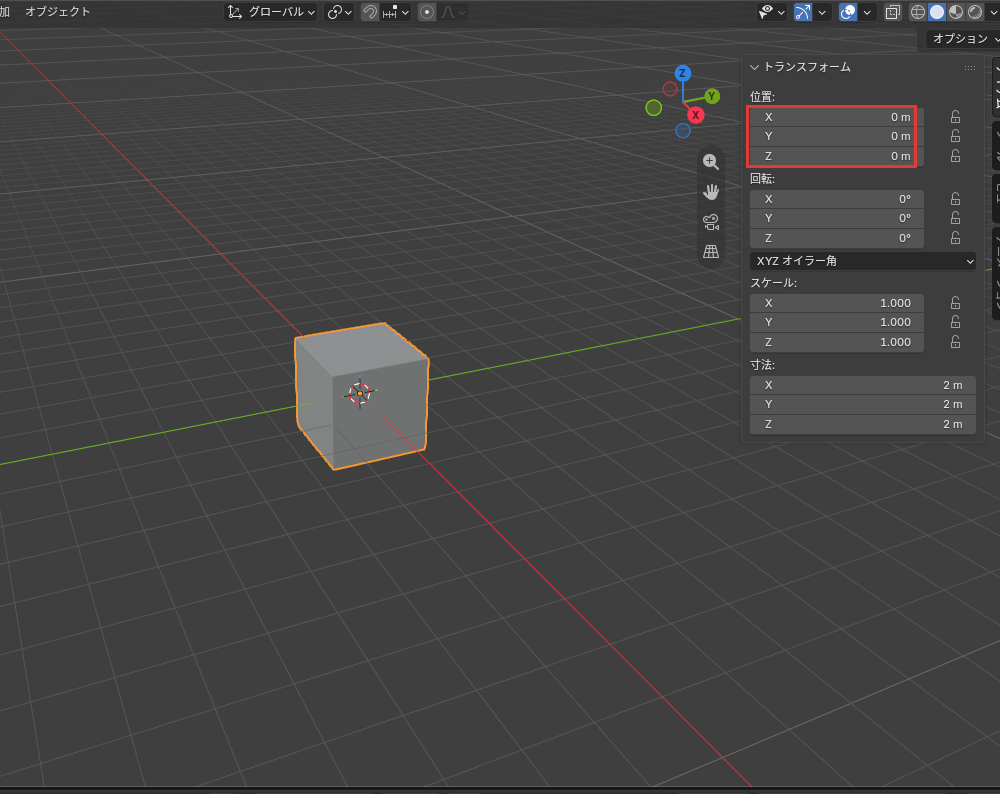Click the トランスフォーム panel drag handle

click(x=969, y=68)
